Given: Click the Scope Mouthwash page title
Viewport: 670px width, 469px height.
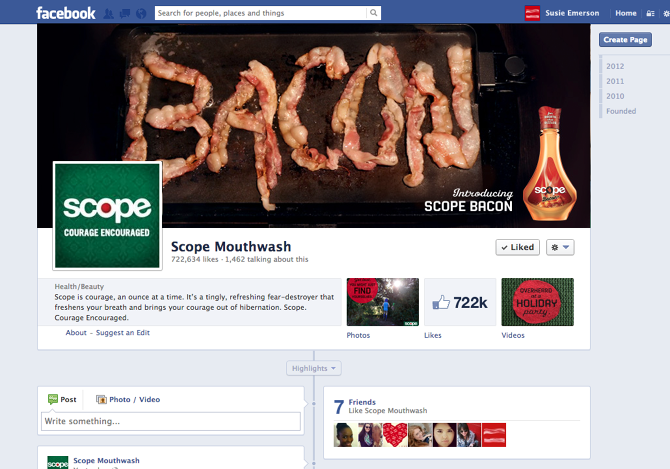Looking at the screenshot, I should [x=231, y=246].
